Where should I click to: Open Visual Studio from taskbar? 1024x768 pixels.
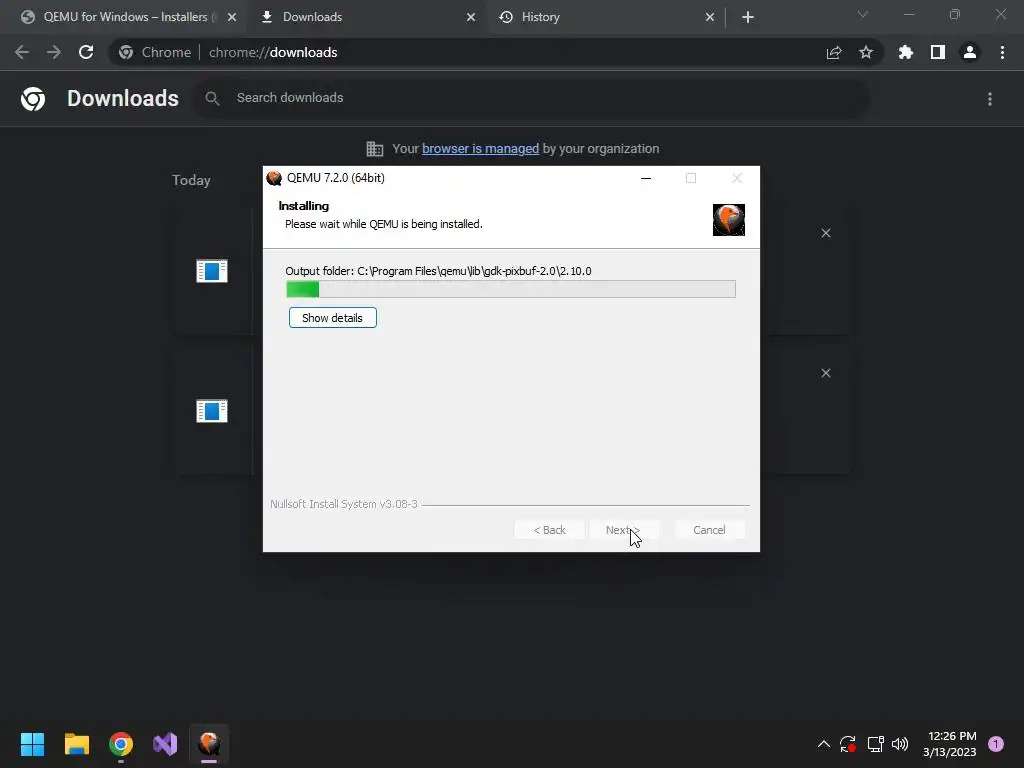165,744
